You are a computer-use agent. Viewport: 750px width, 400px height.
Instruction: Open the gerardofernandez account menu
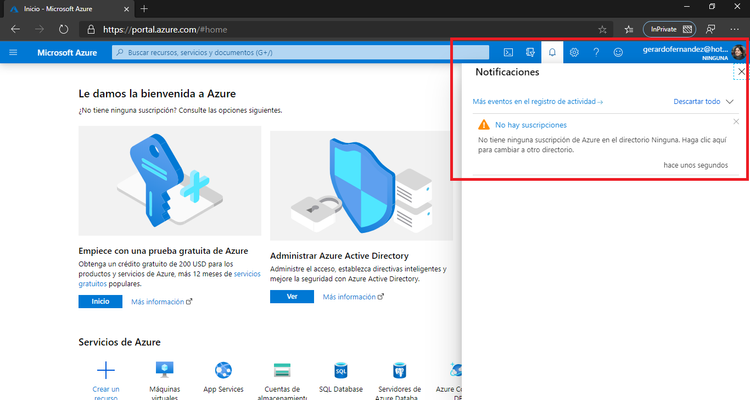(x=685, y=52)
